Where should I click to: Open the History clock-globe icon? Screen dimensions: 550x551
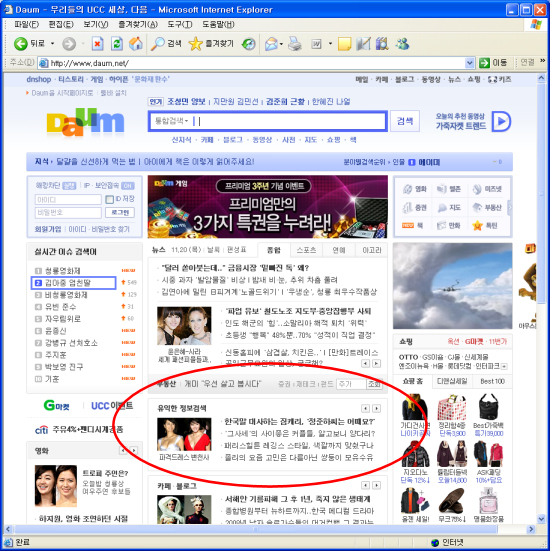point(249,44)
